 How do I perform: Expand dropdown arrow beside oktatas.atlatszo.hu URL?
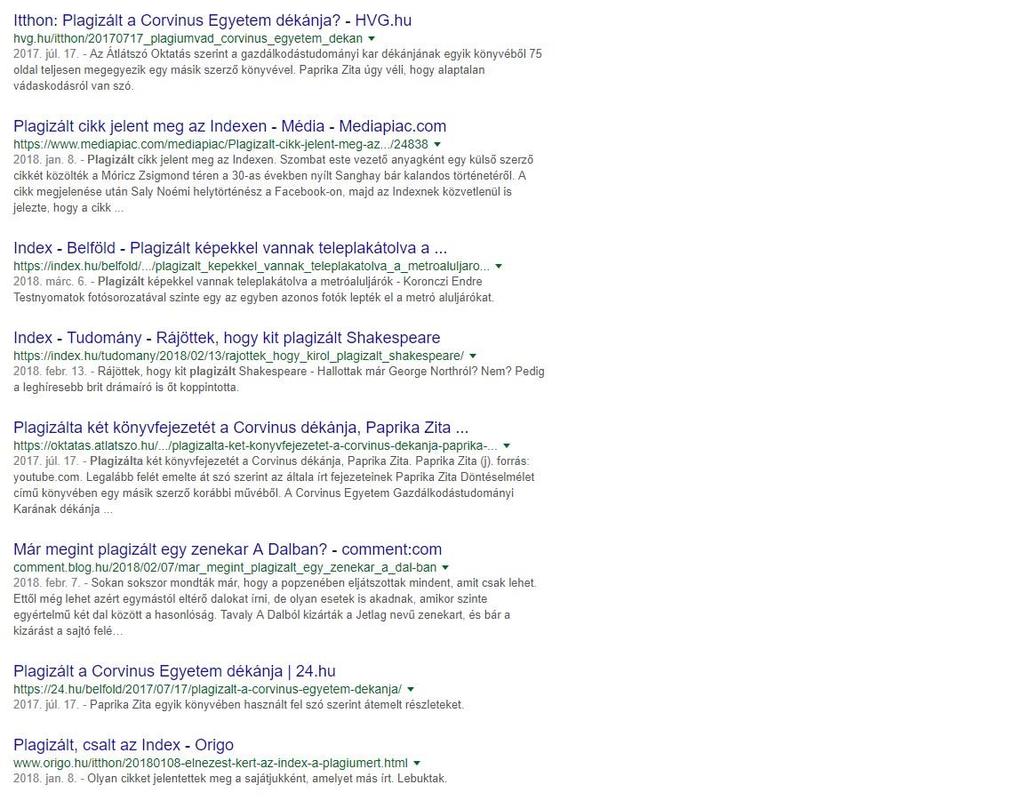507,446
